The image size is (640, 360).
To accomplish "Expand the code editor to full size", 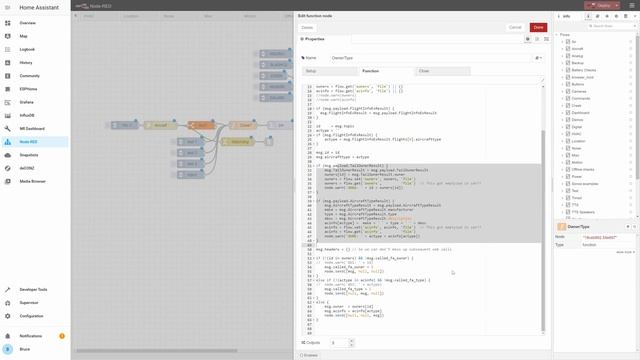I will (542, 80).
